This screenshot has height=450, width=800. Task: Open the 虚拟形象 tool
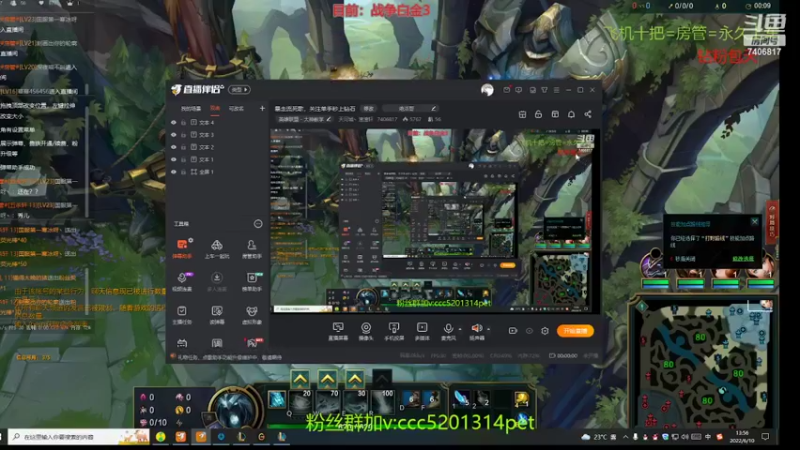pyautogui.click(x=252, y=314)
